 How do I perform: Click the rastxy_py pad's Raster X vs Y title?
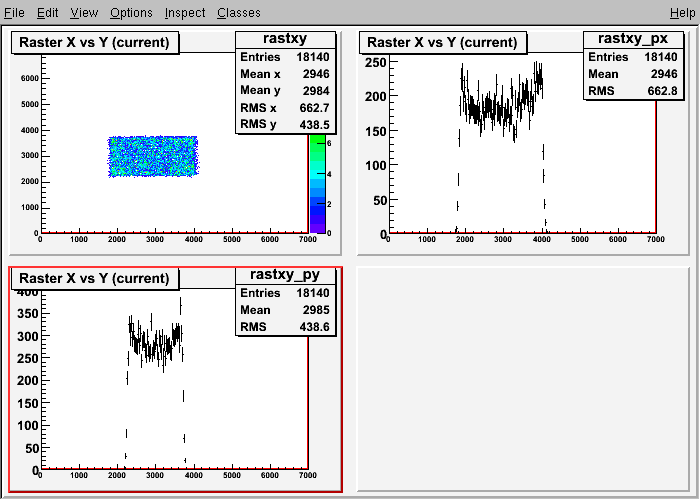pos(95,278)
